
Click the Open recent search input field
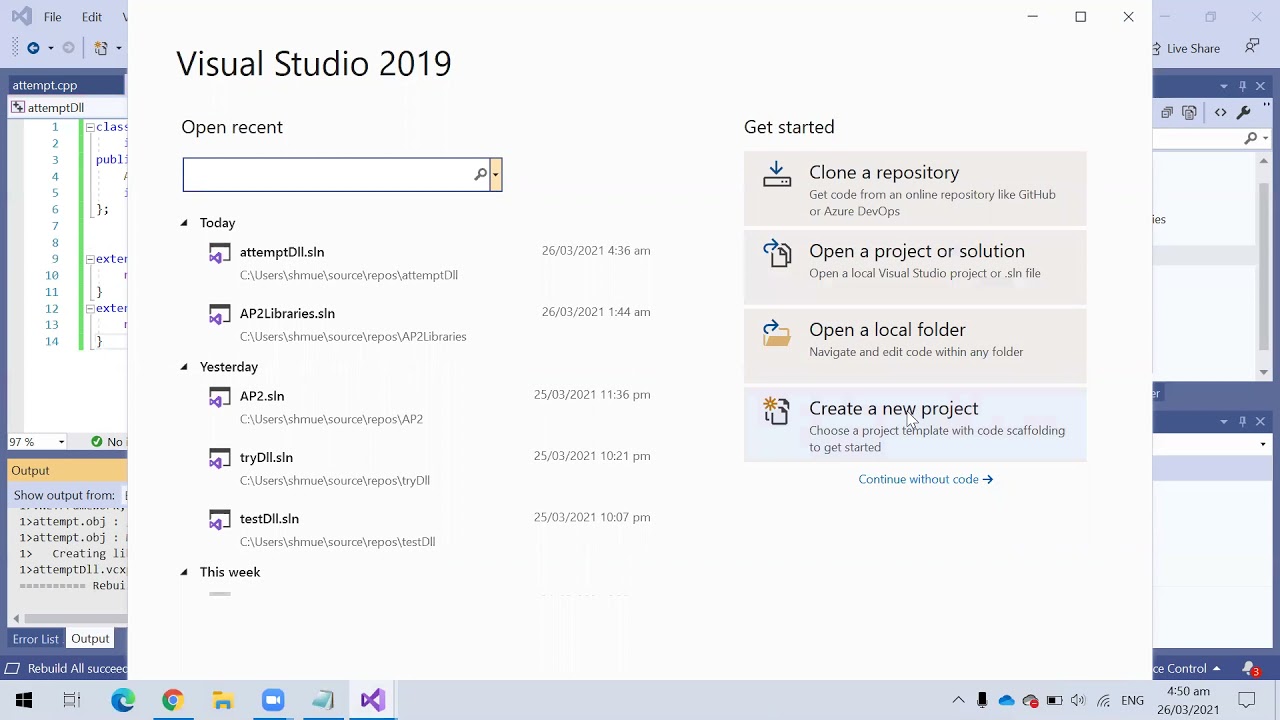tap(327, 175)
